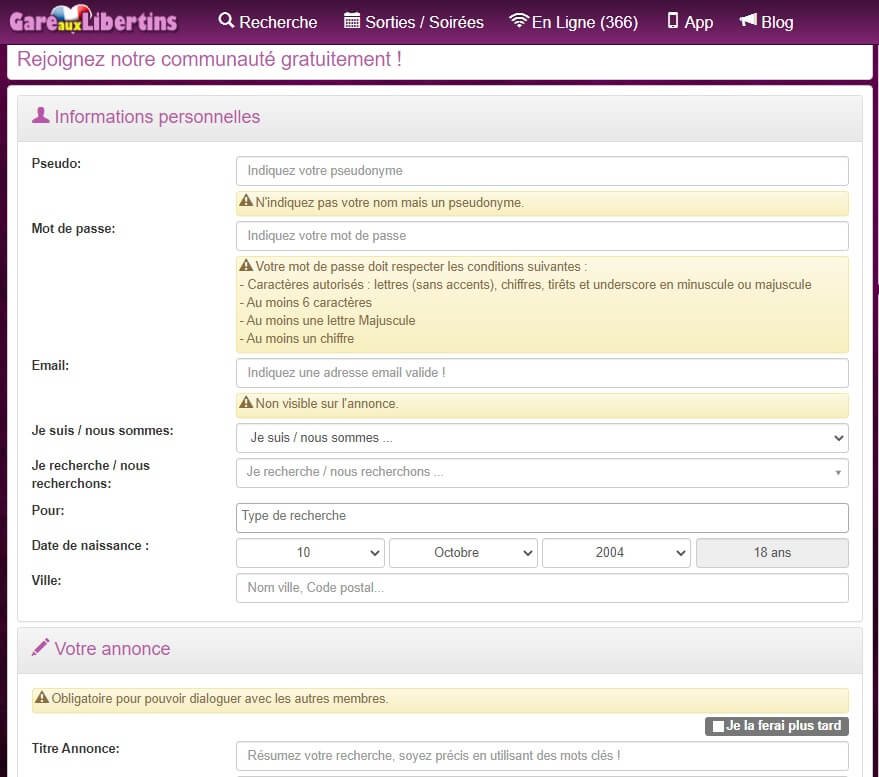This screenshot has height=777, width=879.
Task: Click the pencil icon beside Votre annonce
Action: (x=40, y=648)
